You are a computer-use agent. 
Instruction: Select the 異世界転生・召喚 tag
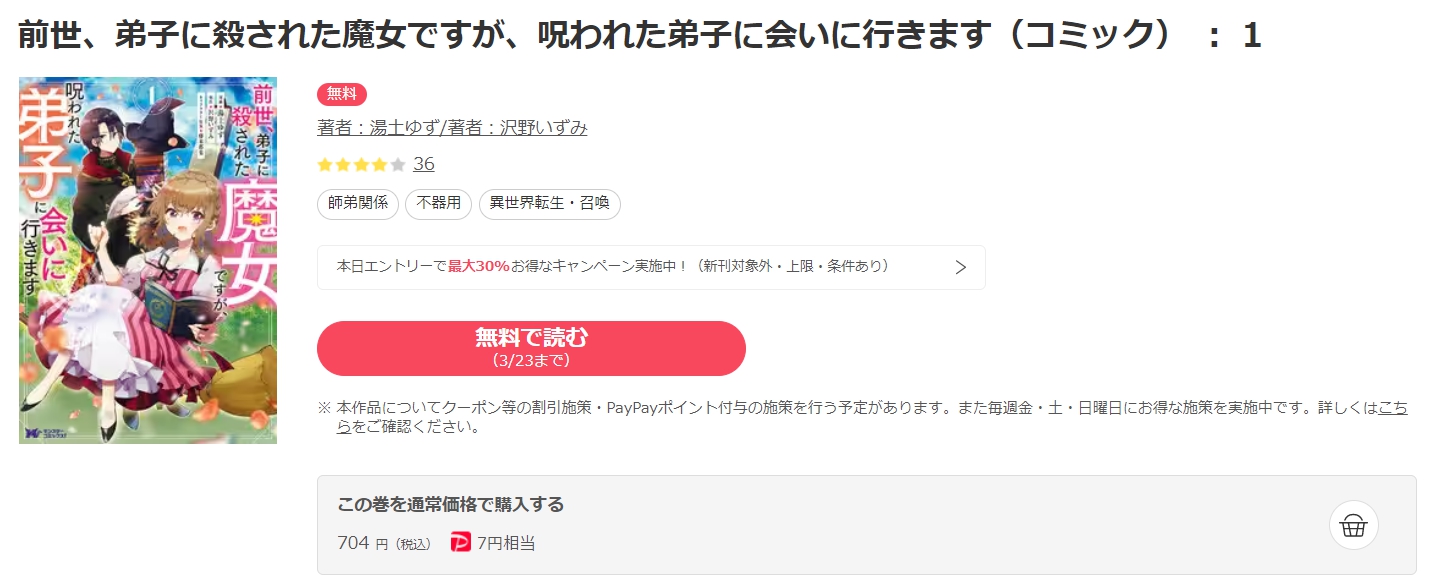[550, 203]
